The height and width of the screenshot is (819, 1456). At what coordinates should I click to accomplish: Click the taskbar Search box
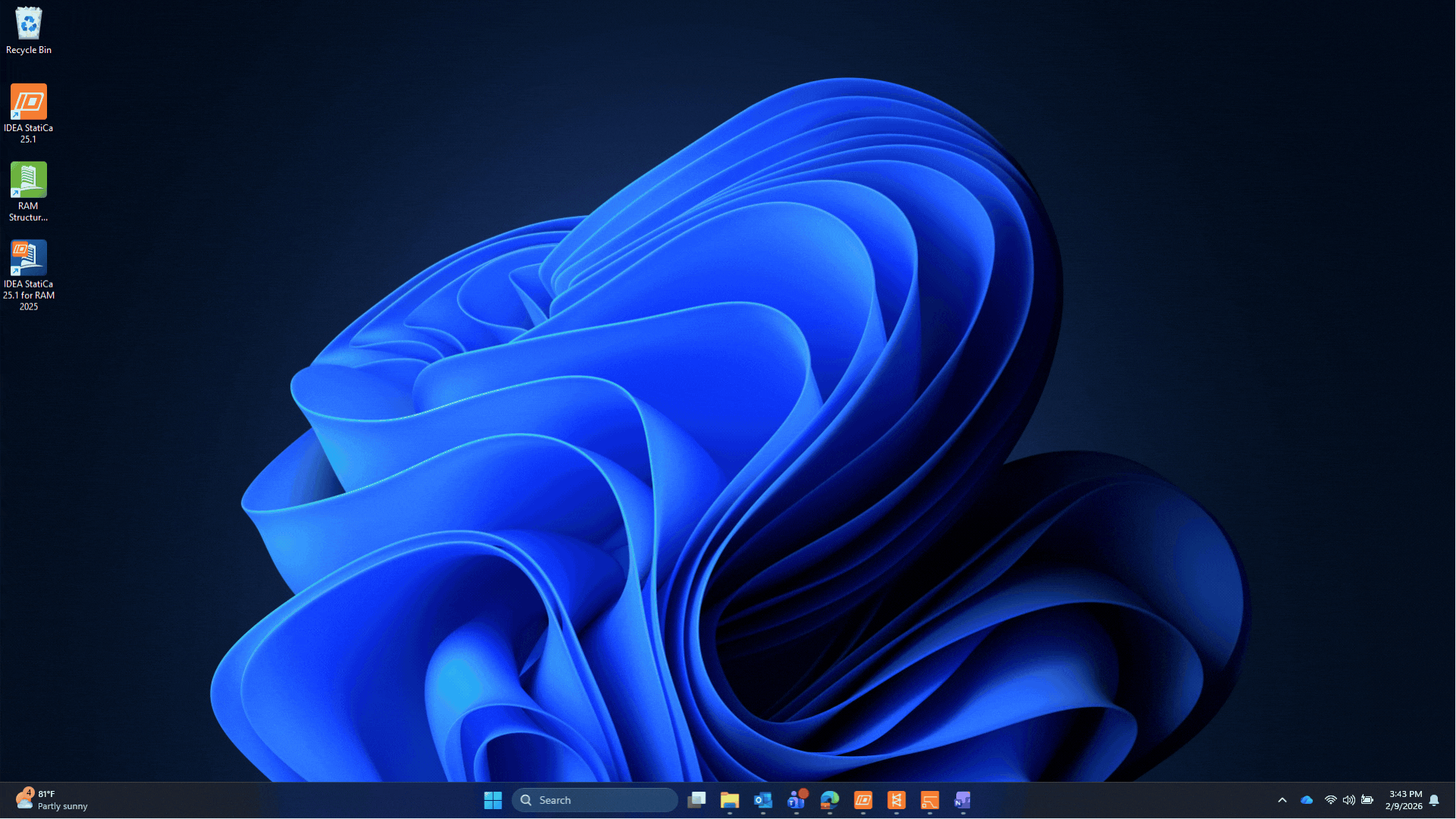click(x=595, y=800)
